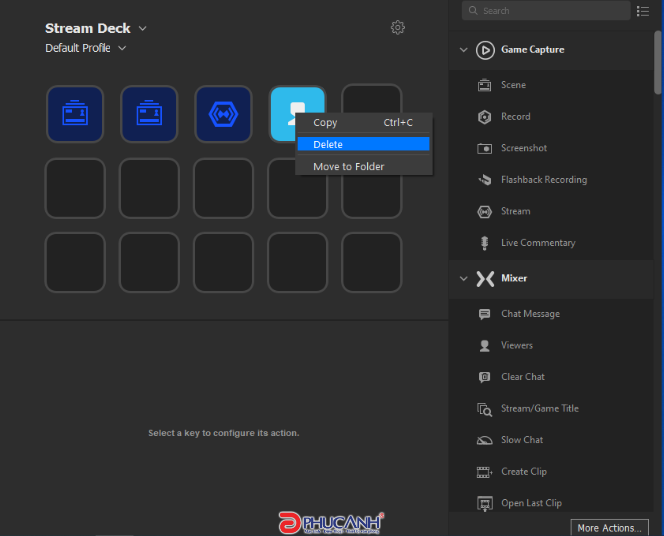Select the light blue Viewers key

282,114
